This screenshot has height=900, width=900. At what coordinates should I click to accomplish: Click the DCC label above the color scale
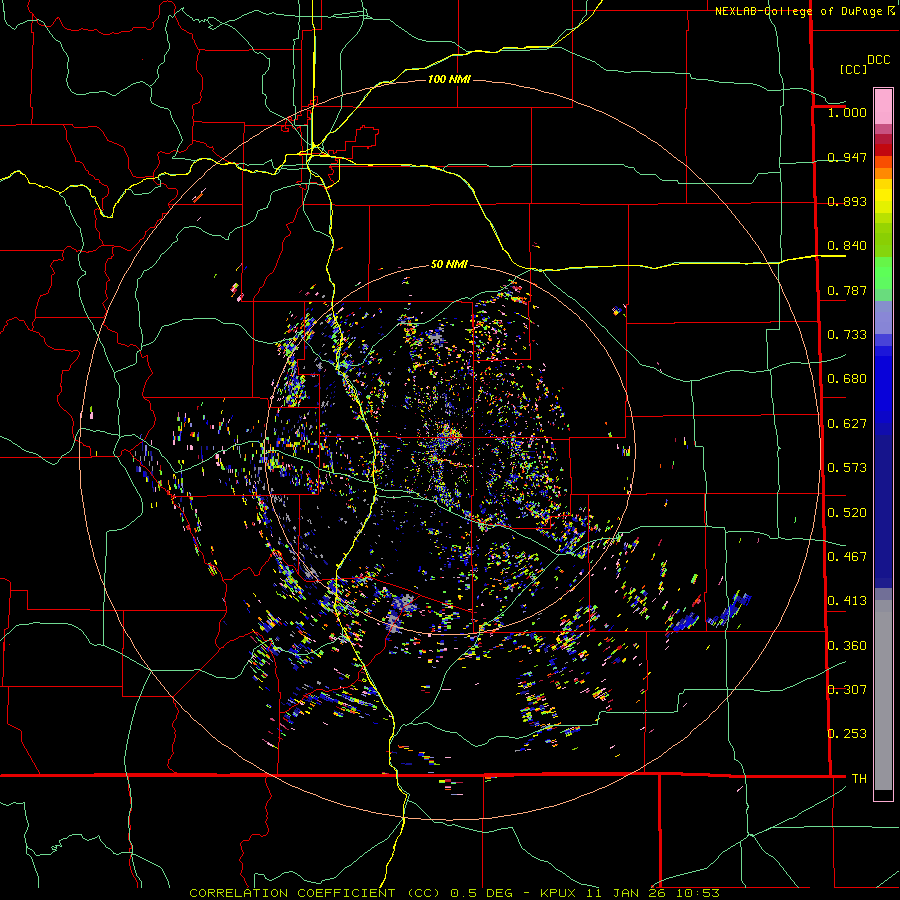(878, 59)
